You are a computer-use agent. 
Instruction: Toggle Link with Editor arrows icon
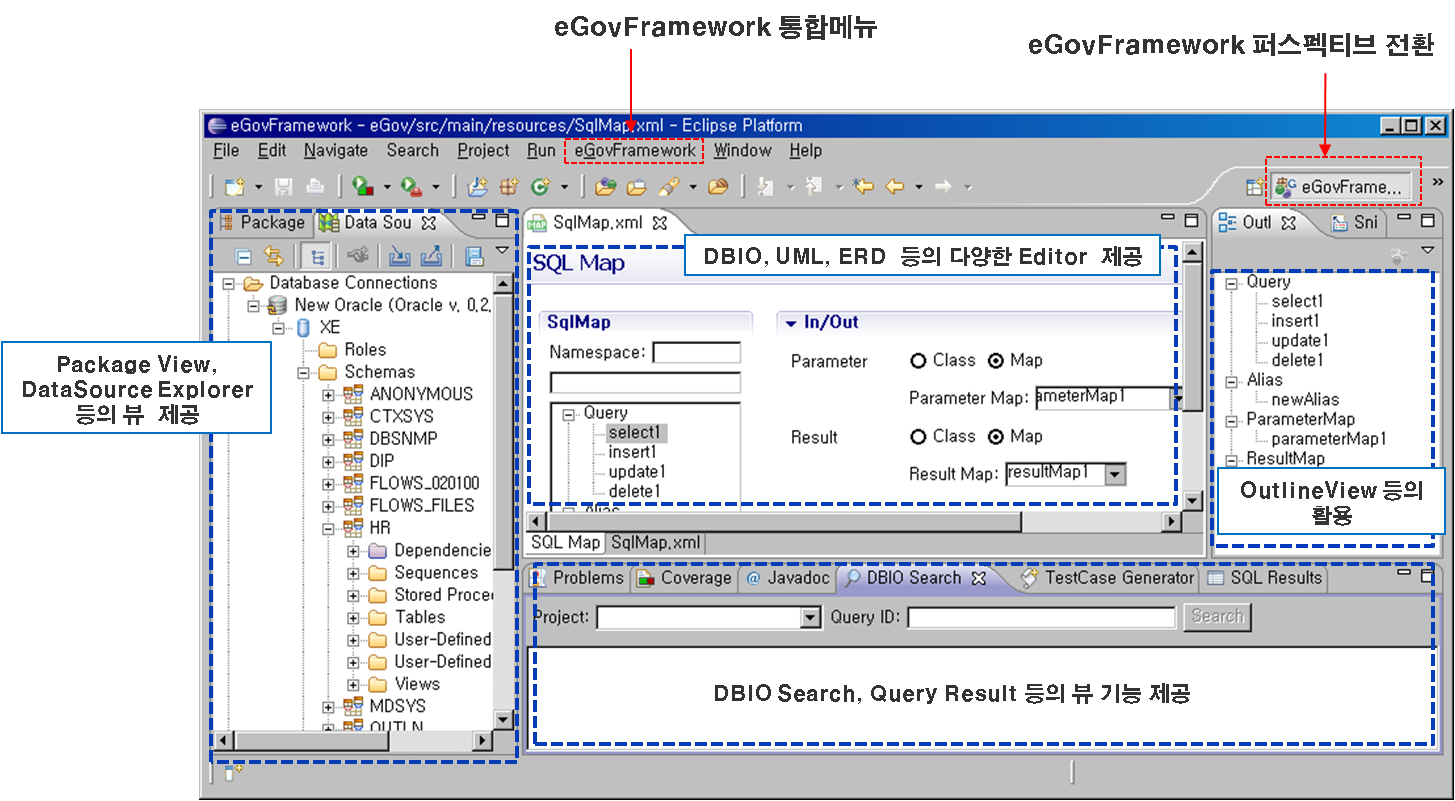click(x=273, y=256)
